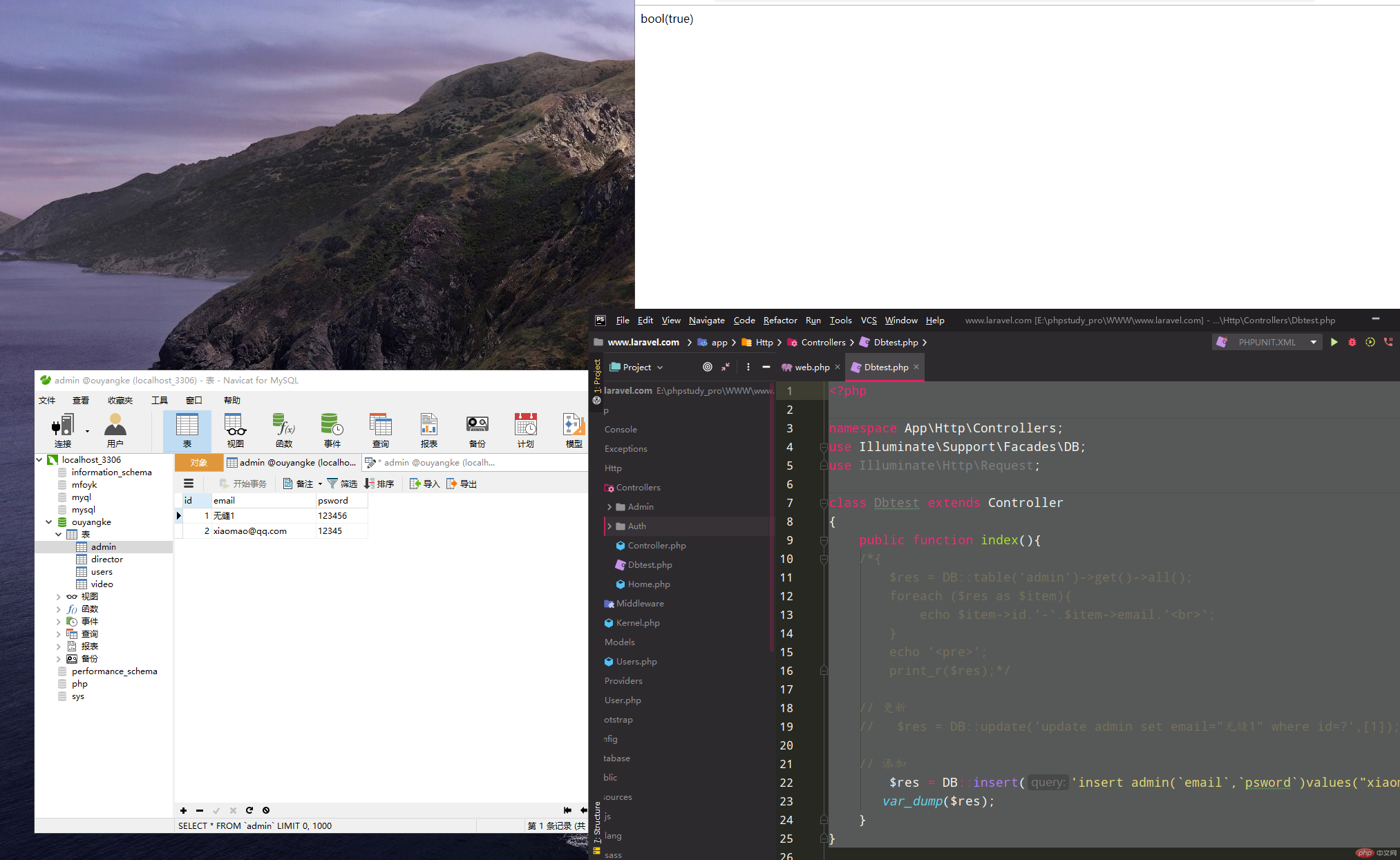Expand the 函数 node under ouyangke

(59, 609)
